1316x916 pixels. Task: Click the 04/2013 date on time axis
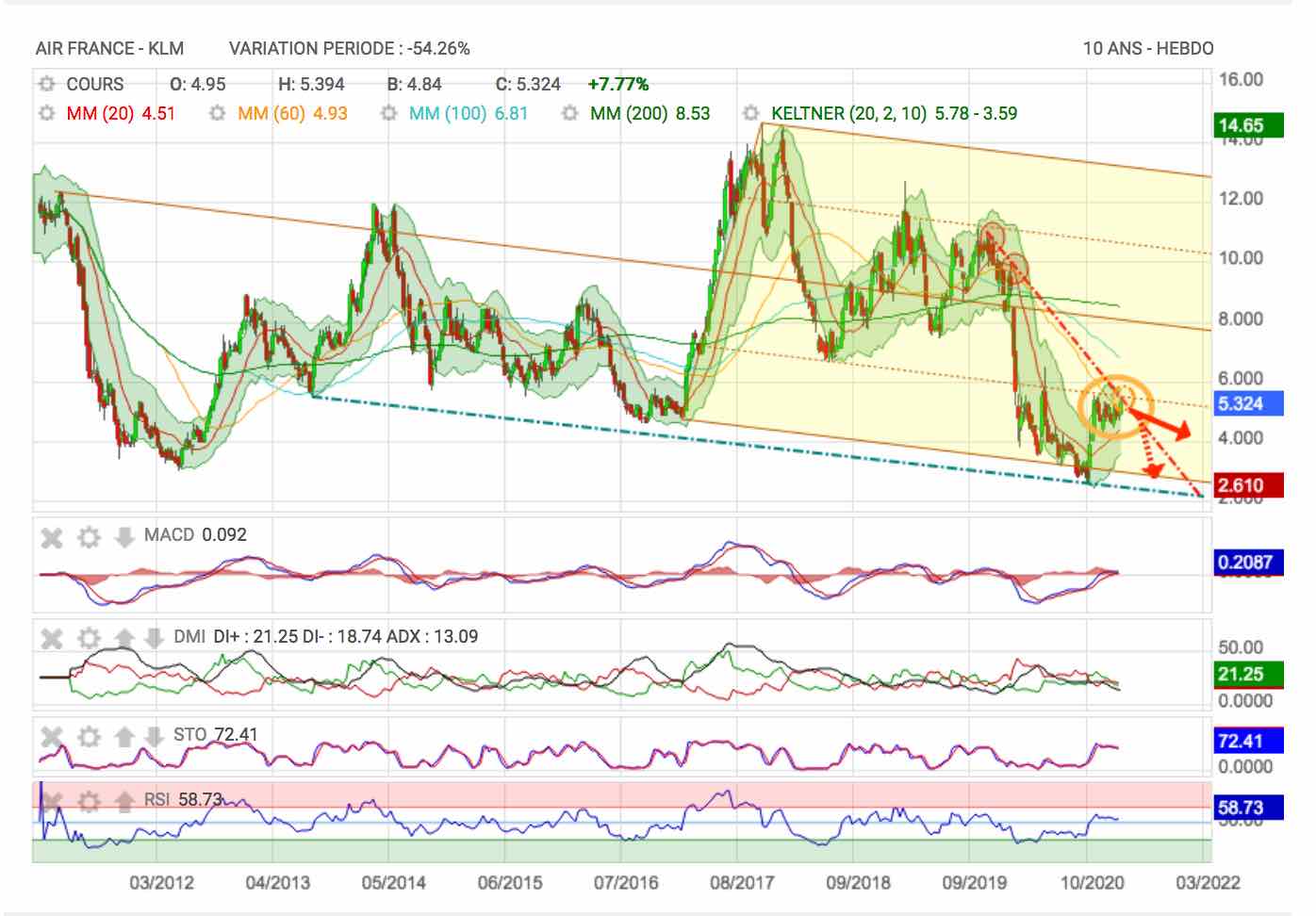coord(277,883)
